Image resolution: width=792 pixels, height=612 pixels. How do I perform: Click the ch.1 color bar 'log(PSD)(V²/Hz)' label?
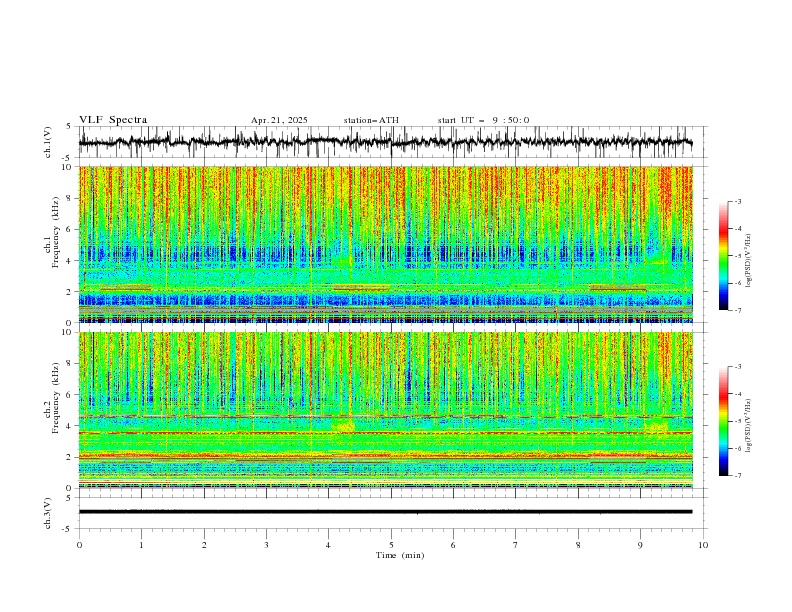(749, 261)
